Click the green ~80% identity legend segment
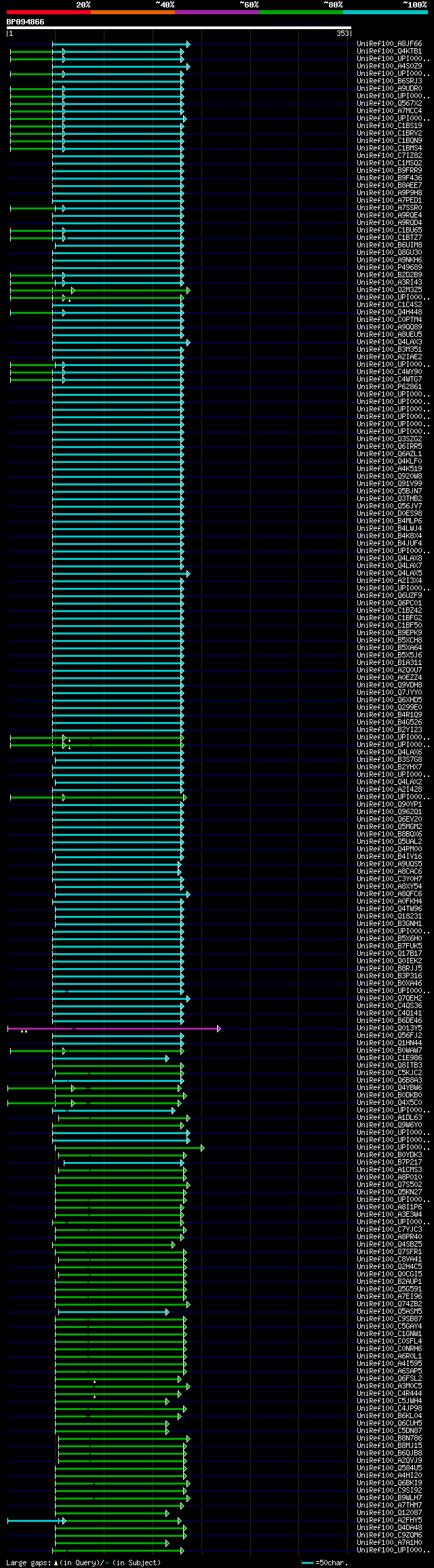The height and width of the screenshot is (1568, 434). pyautogui.click(x=300, y=12)
